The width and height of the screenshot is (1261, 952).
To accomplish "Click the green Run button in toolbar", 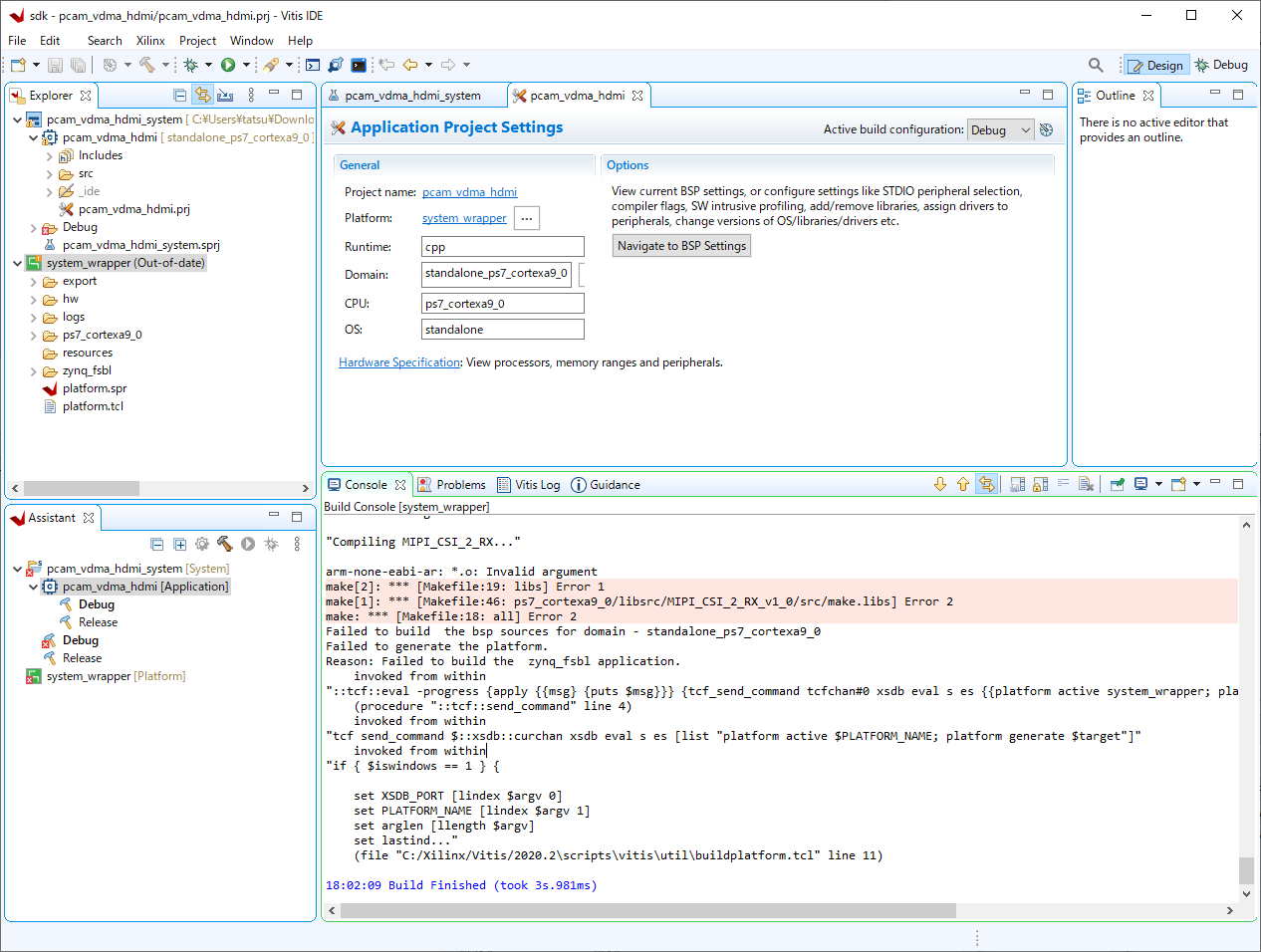I will pyautogui.click(x=228, y=65).
